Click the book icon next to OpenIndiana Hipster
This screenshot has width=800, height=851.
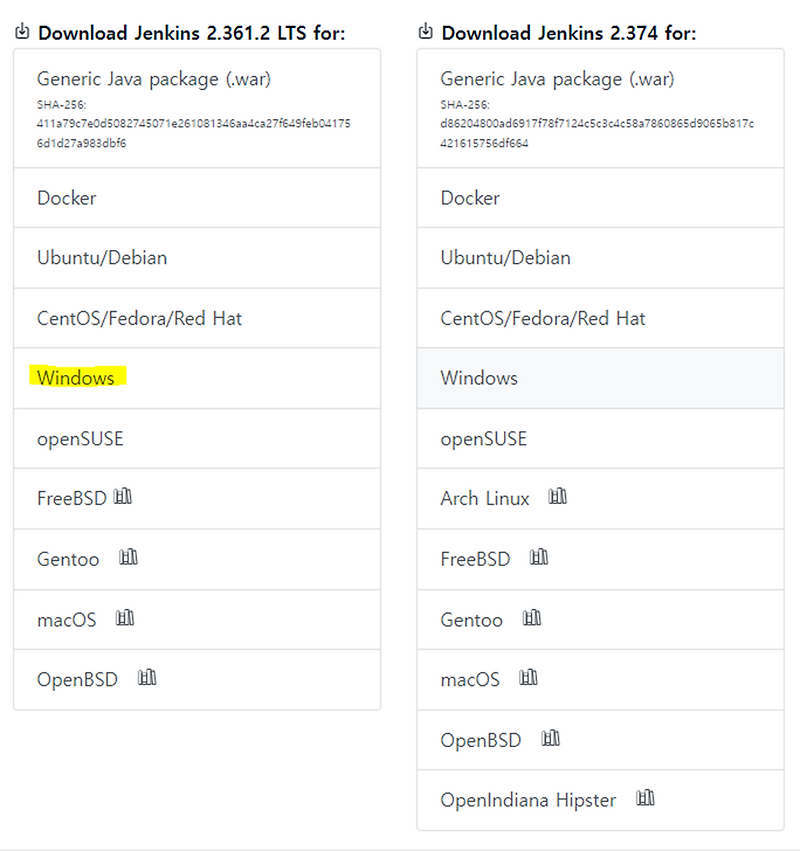pos(646,798)
